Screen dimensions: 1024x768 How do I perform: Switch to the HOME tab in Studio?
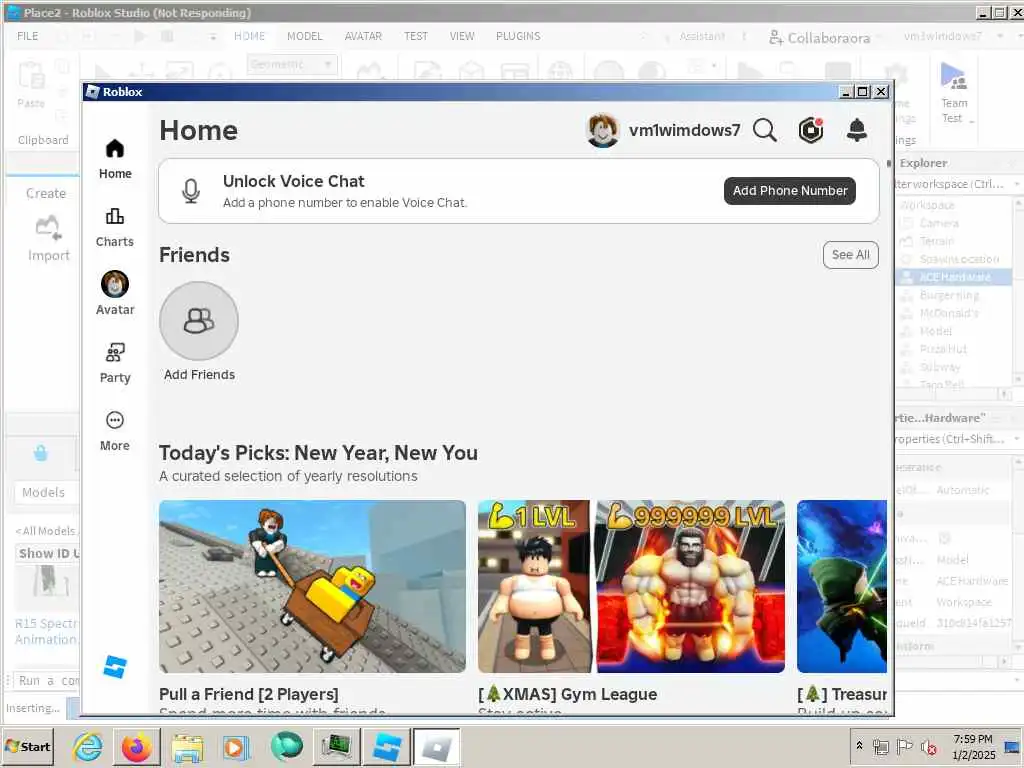(249, 36)
